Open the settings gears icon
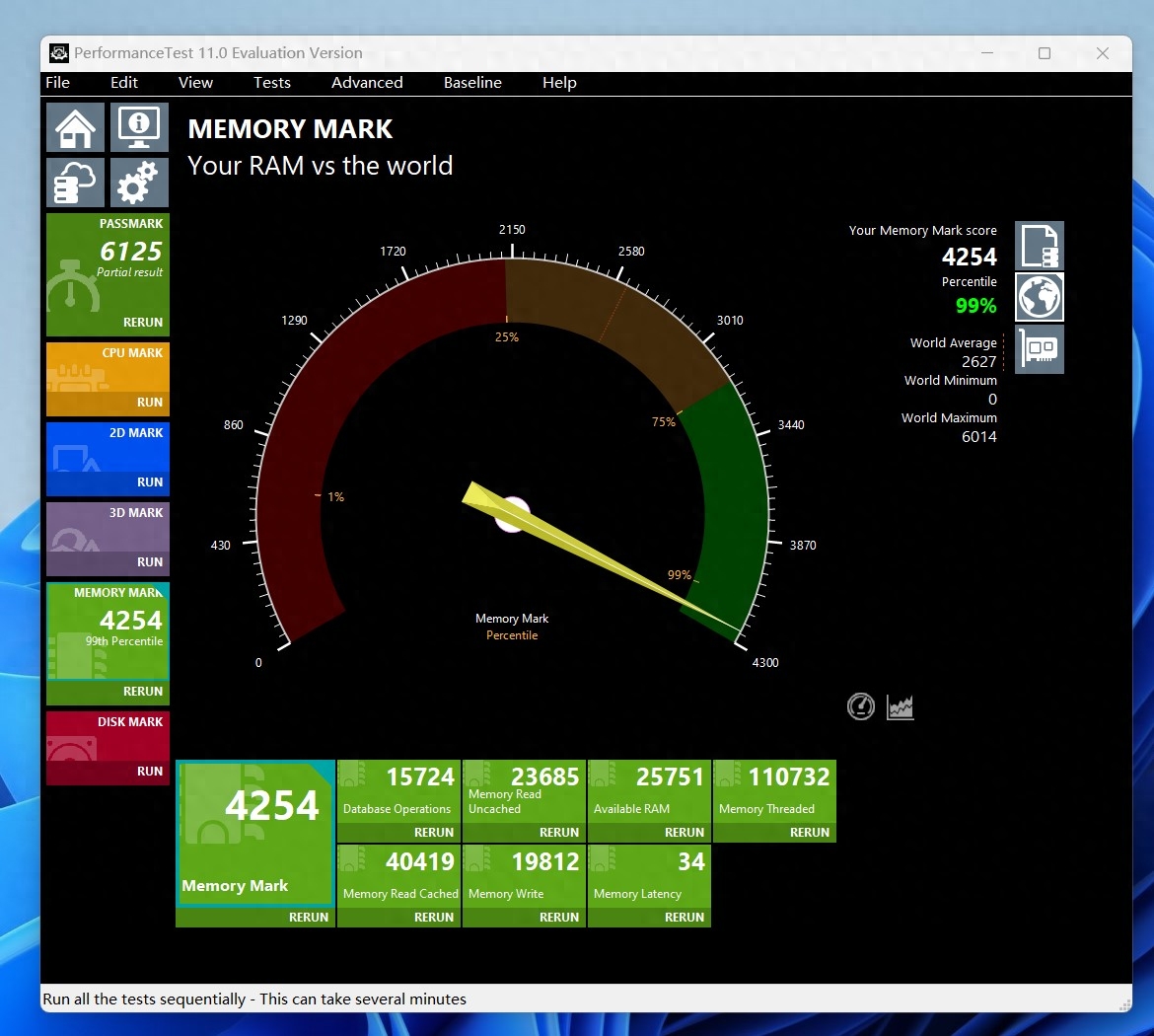 click(x=139, y=183)
